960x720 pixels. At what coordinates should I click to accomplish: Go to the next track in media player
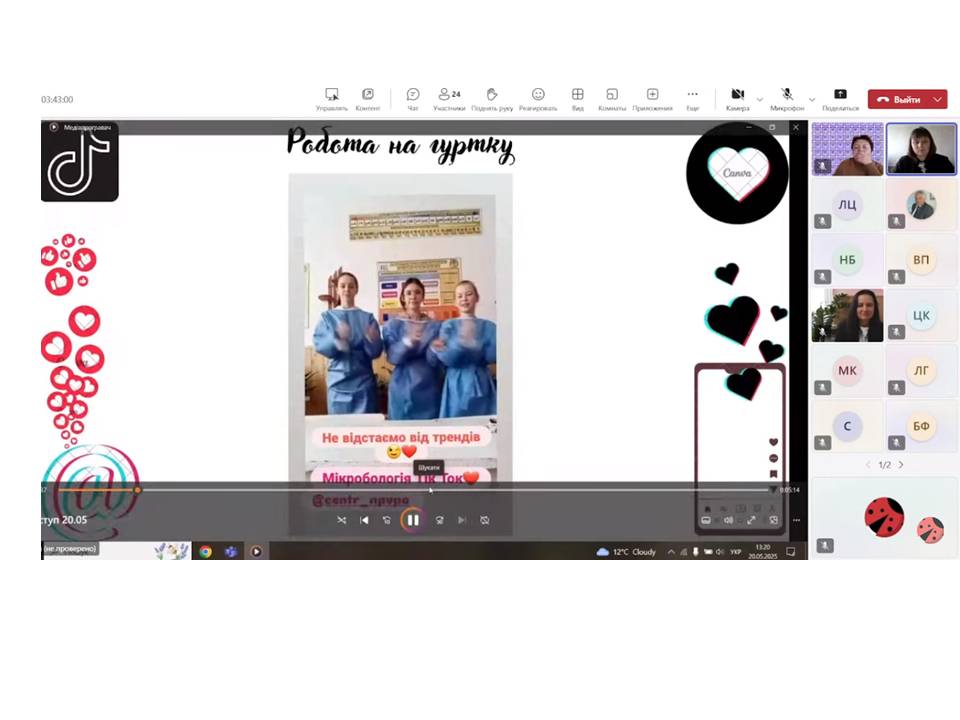462,520
